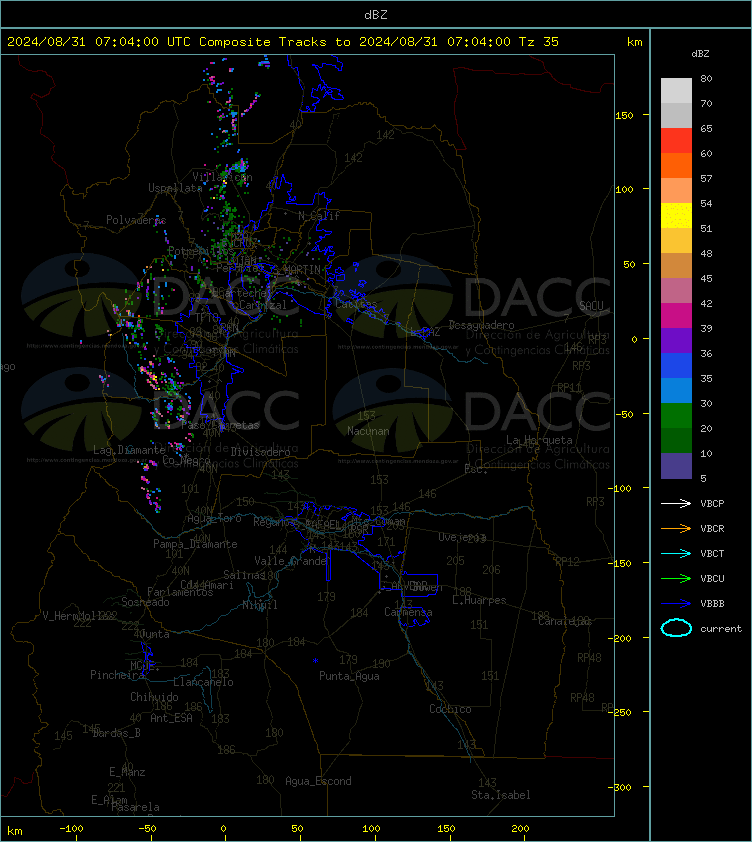Click the '-250' vertical axis tick label
752x842 pixels.
click(620, 712)
